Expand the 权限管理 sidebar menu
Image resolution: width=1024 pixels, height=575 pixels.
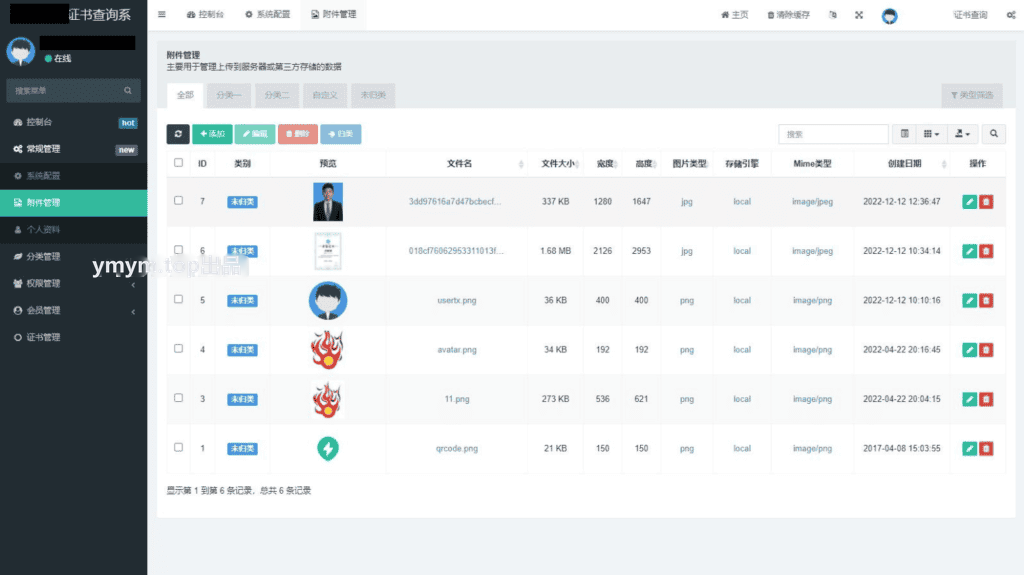(x=73, y=284)
